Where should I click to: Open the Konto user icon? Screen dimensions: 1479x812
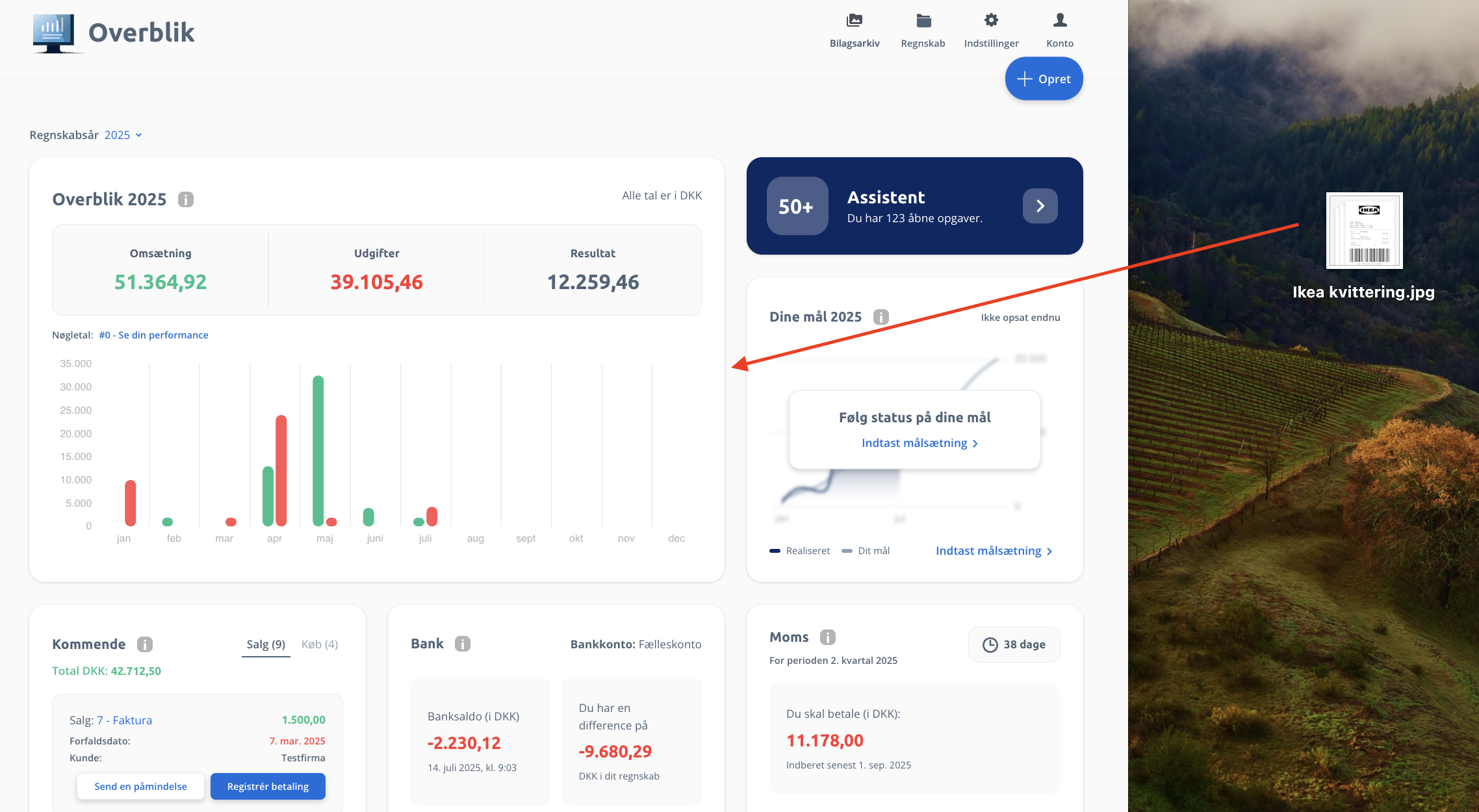click(x=1060, y=20)
